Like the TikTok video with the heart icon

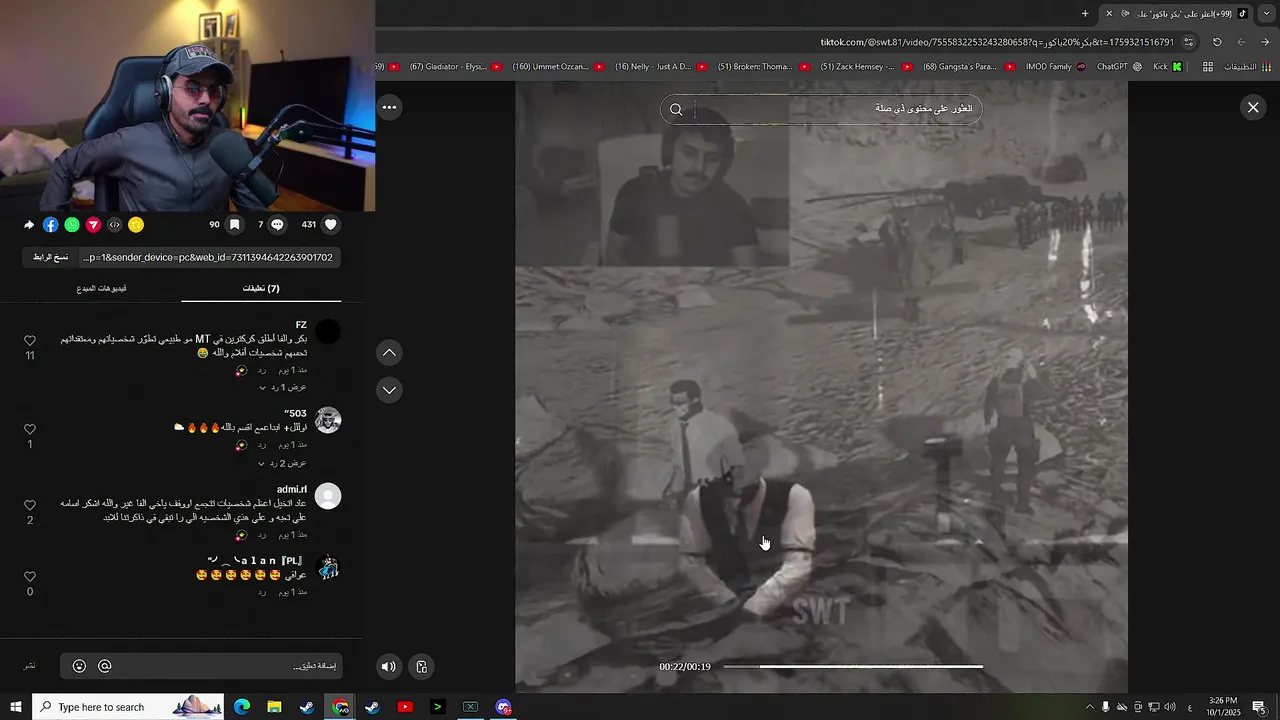[x=331, y=225]
